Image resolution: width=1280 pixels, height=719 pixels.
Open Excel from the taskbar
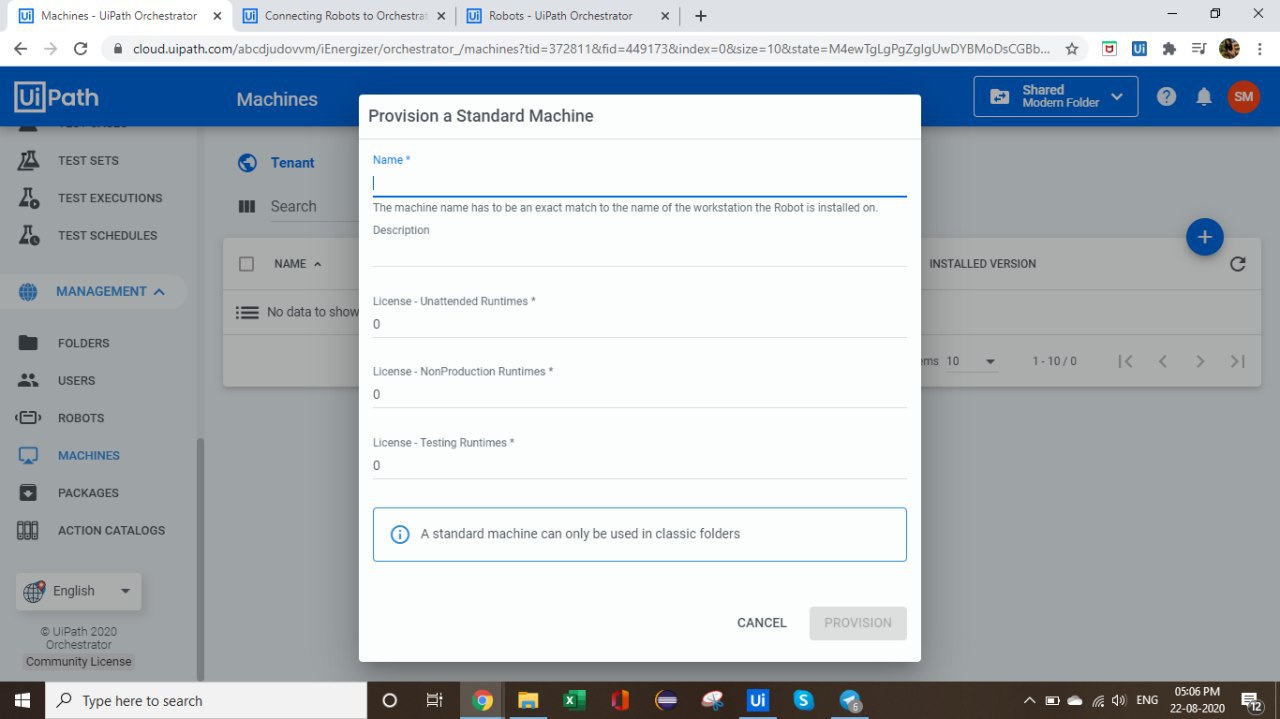574,700
